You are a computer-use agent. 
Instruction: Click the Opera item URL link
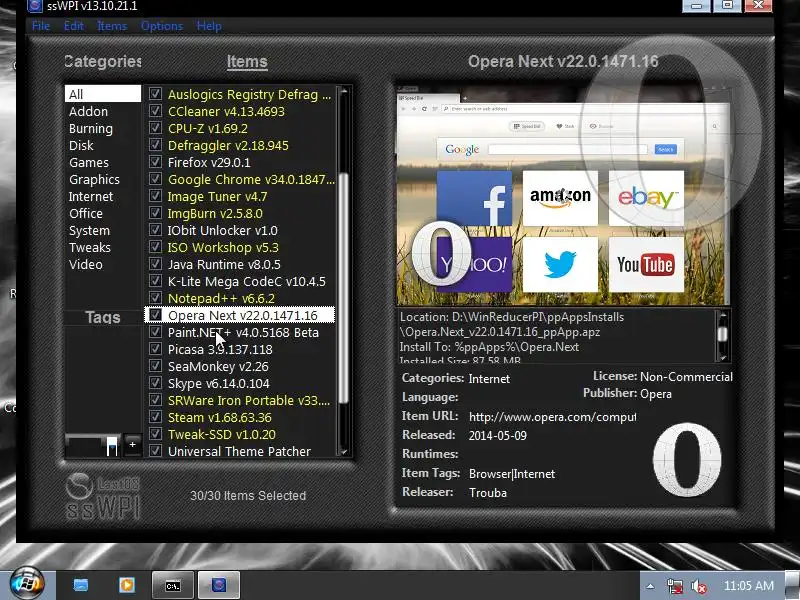pyautogui.click(x=552, y=417)
